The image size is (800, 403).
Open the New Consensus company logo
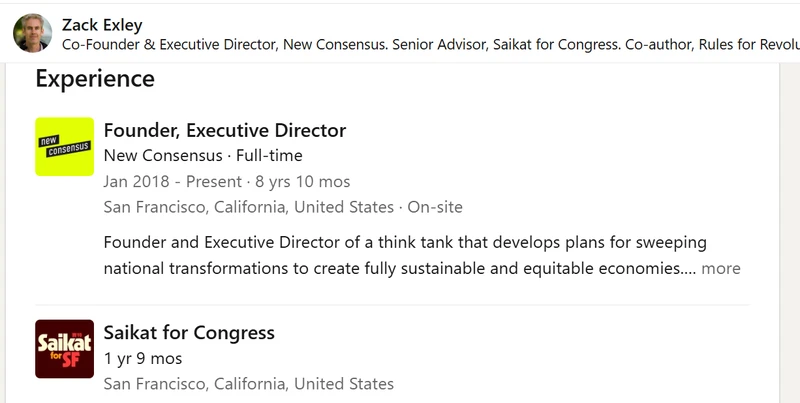64,146
